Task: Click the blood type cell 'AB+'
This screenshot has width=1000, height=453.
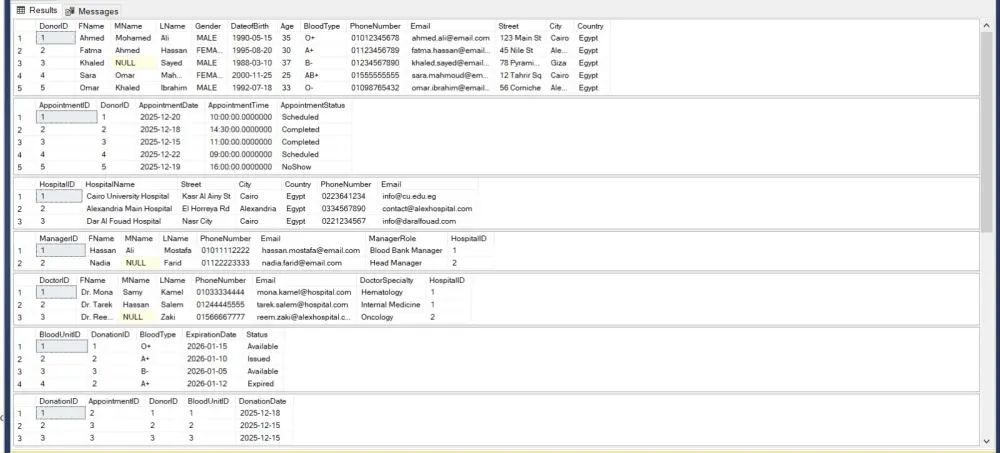Action: [x=312, y=75]
